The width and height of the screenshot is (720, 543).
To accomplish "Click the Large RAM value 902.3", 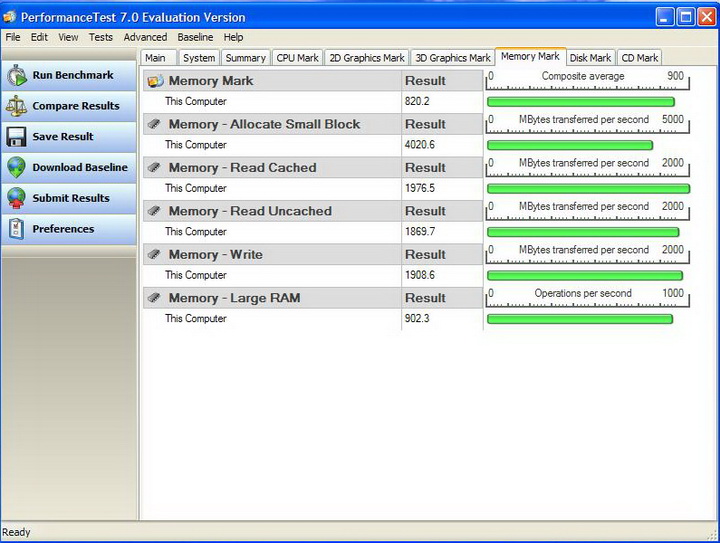I will coord(417,318).
